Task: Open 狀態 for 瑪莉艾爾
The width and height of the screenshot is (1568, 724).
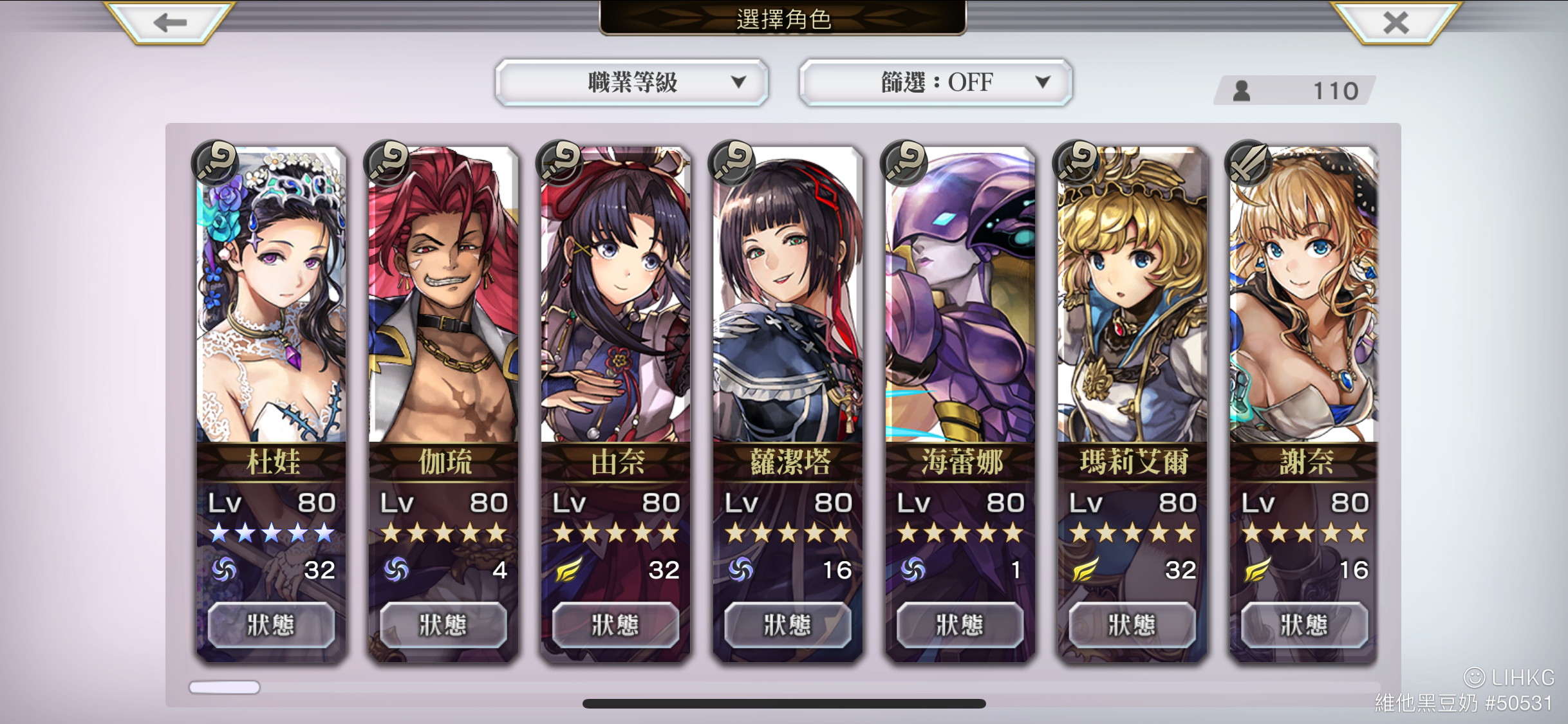Action: [x=1132, y=625]
